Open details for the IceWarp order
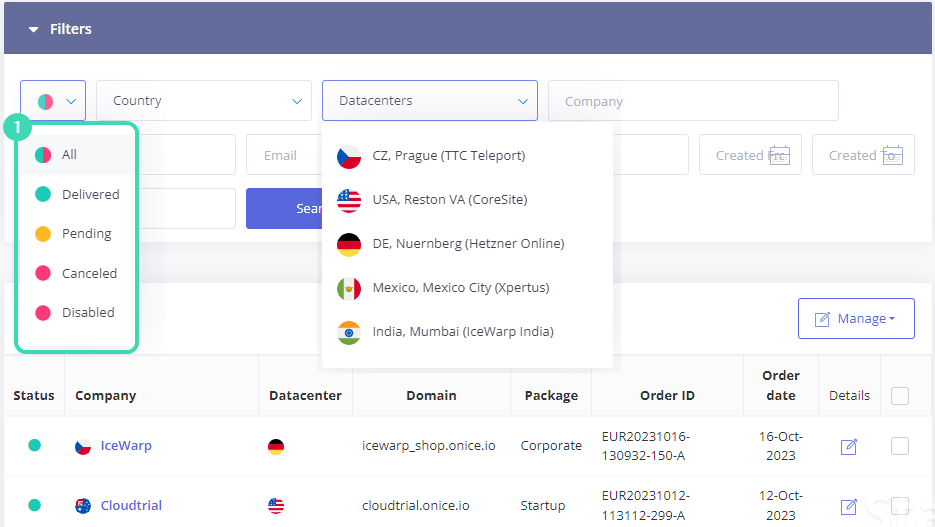Viewport: 935px width, 527px height. click(849, 446)
